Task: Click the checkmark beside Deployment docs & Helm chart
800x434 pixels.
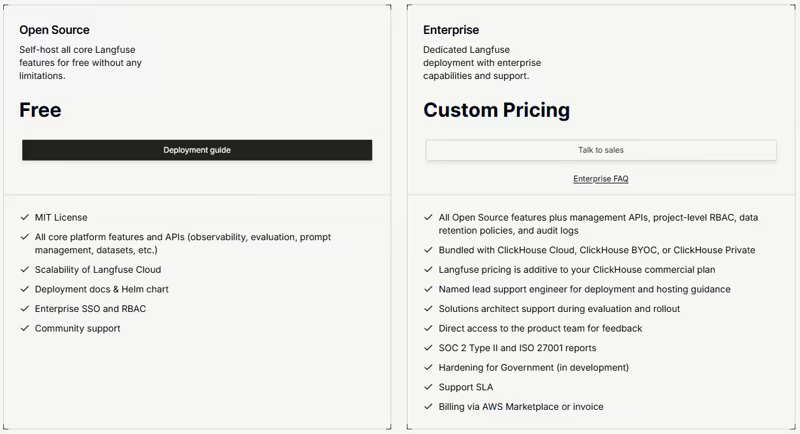Action: [x=24, y=289]
